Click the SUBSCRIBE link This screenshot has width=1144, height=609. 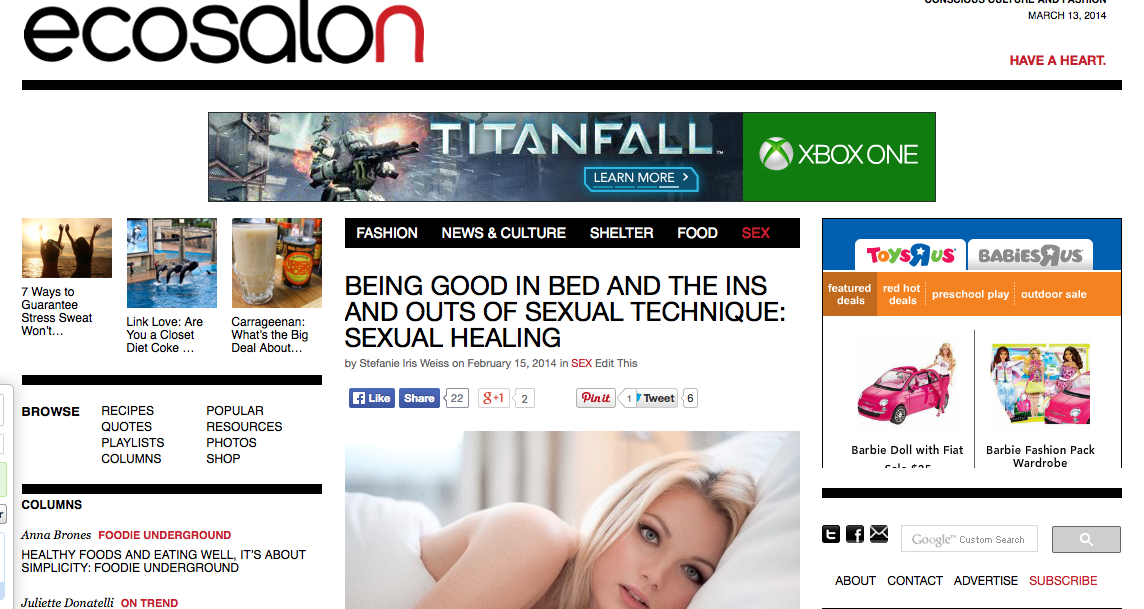point(1063,581)
